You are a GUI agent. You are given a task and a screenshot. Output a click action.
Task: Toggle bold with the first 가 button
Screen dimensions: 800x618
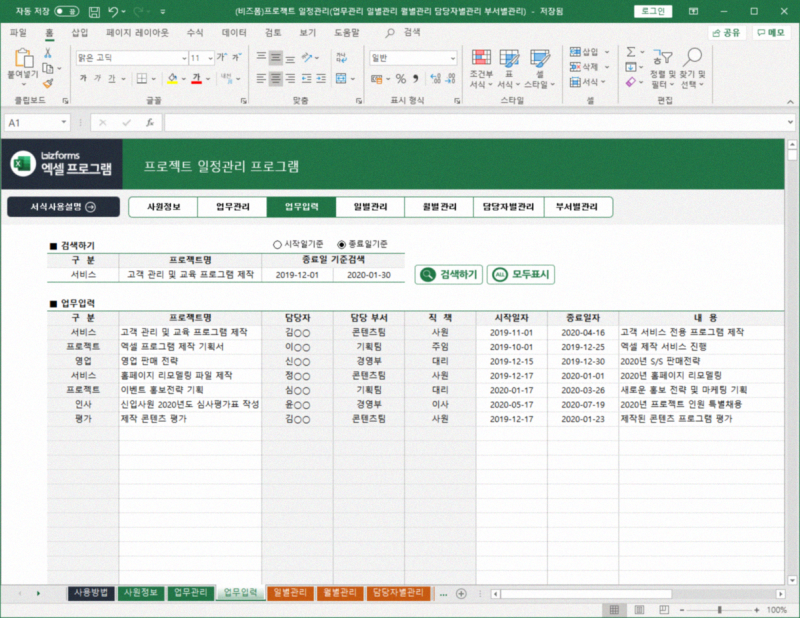pos(83,79)
